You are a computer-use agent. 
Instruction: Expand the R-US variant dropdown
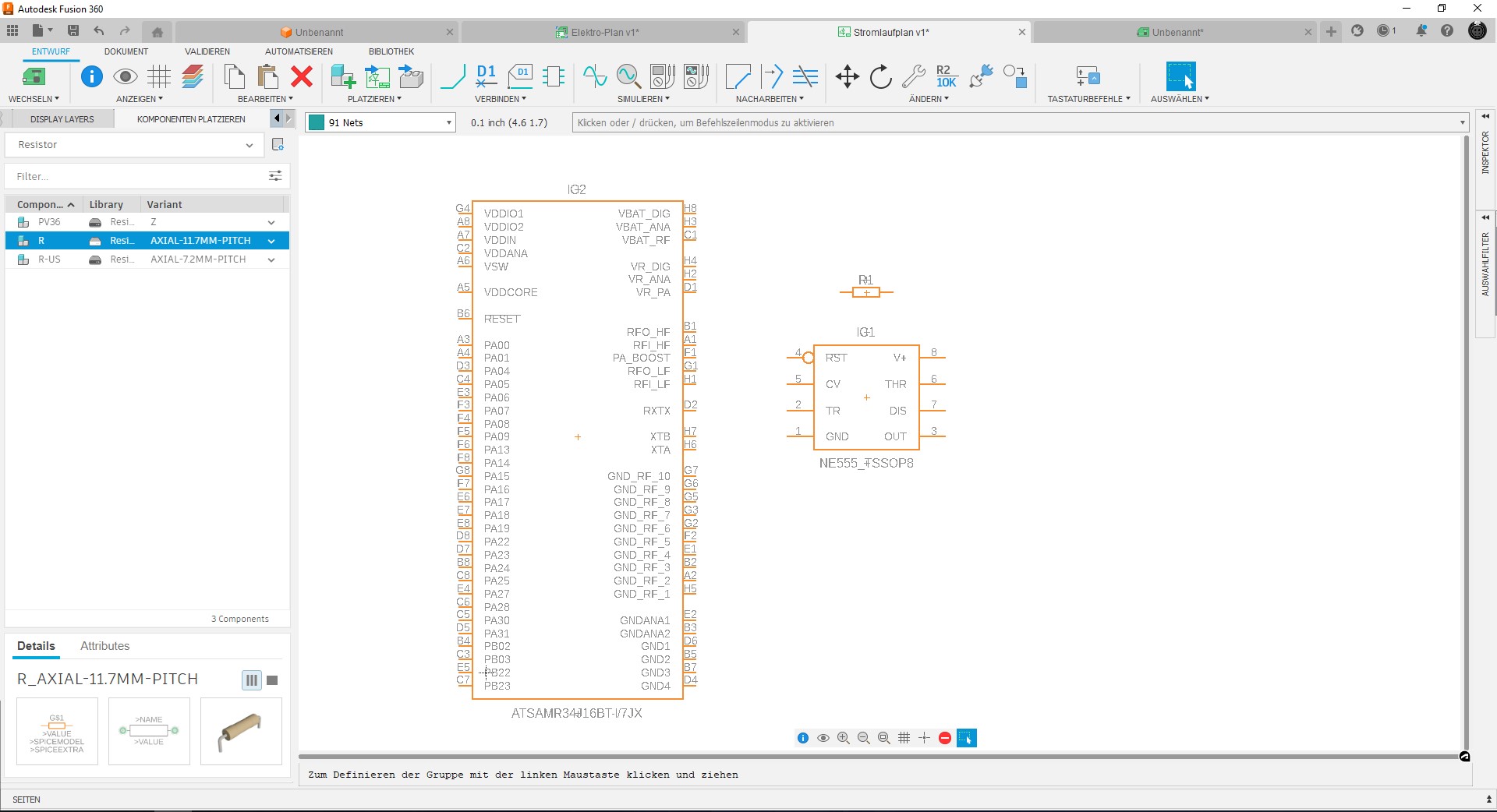tap(271, 260)
